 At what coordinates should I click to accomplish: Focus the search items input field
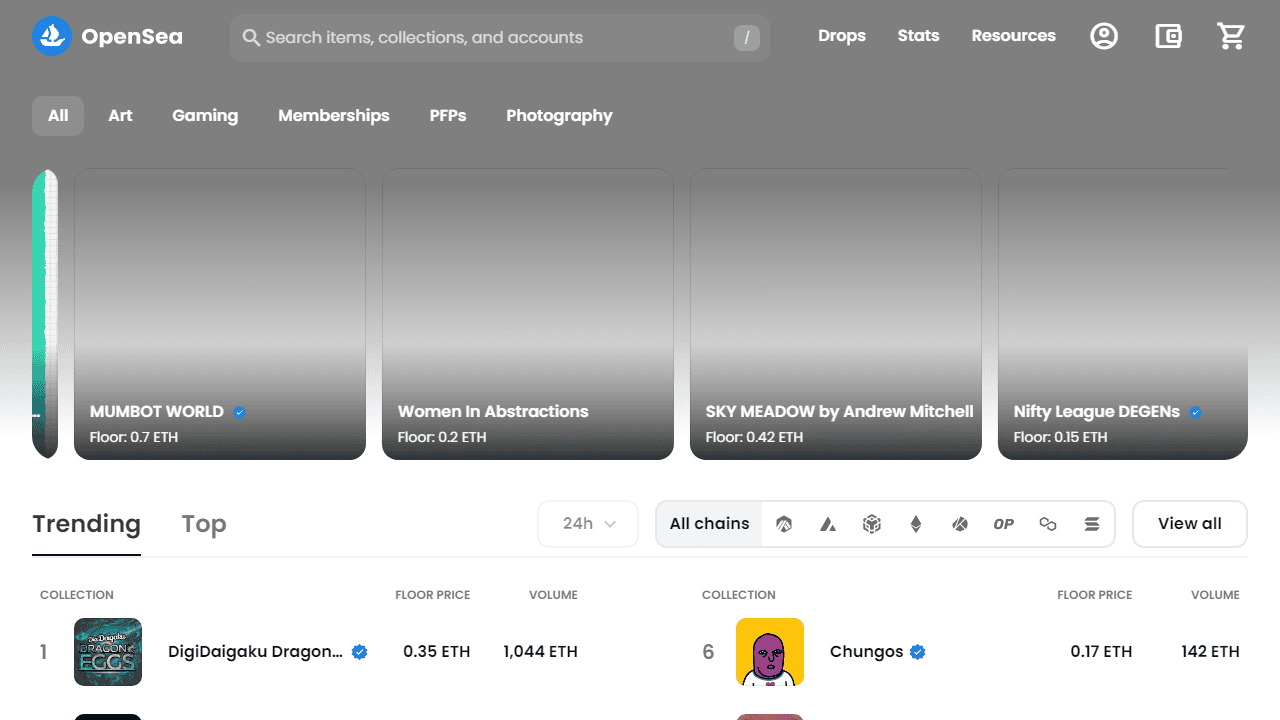(x=500, y=38)
